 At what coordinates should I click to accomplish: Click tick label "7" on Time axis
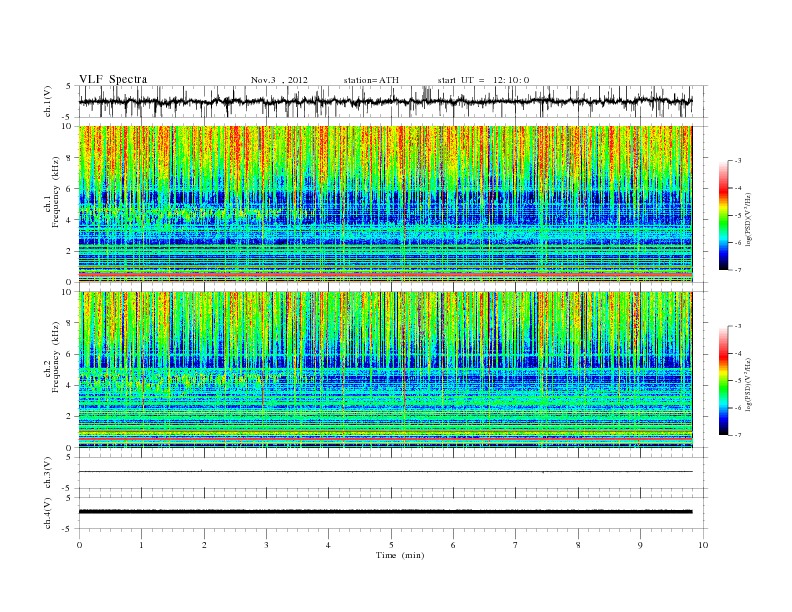click(516, 545)
